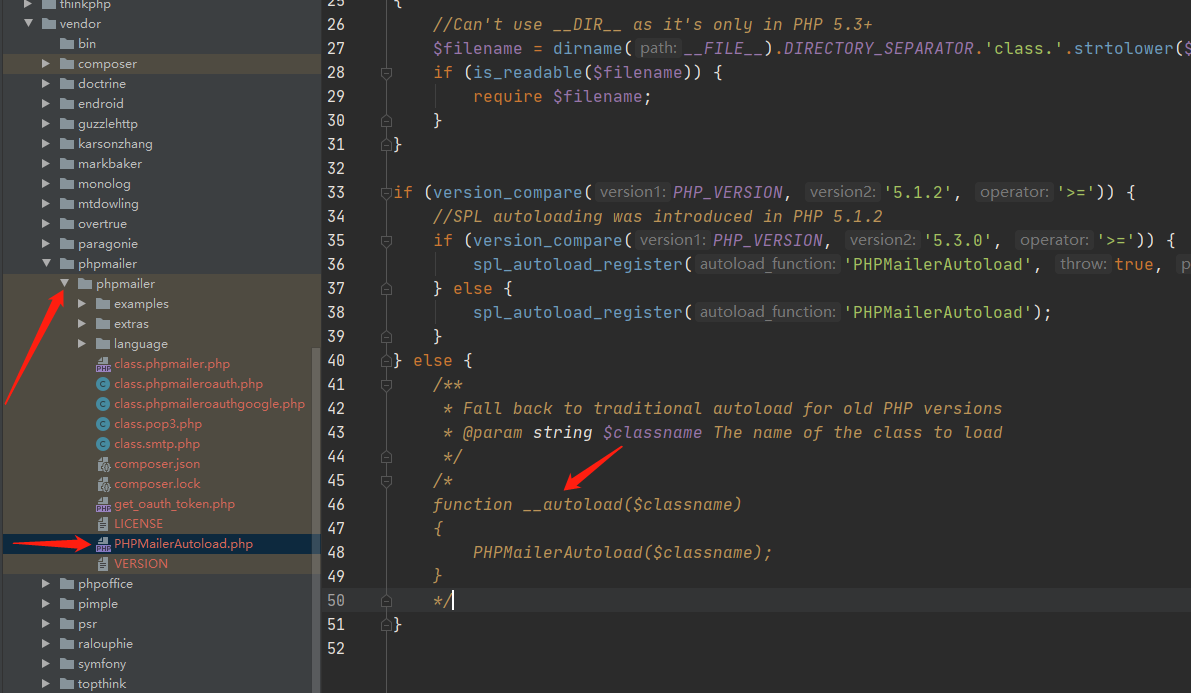Click the class.smtp.php class icon

(103, 444)
